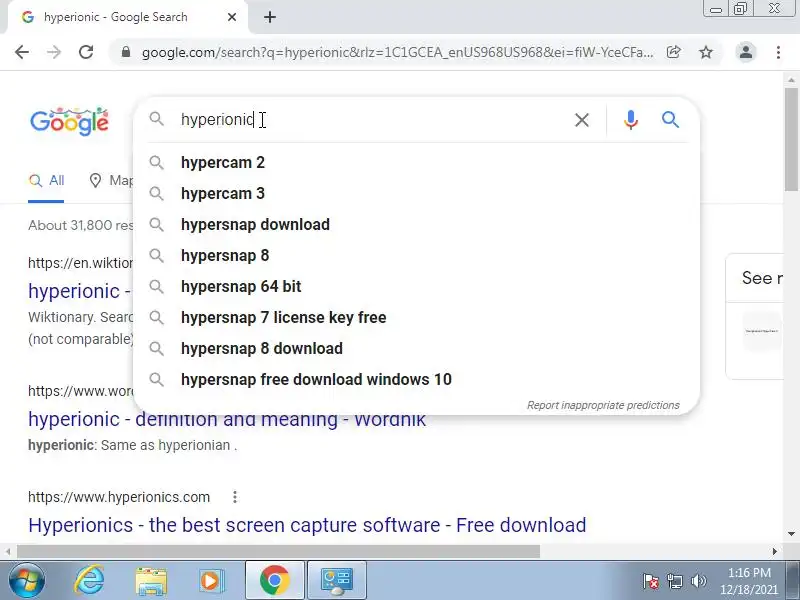Click the https://www.hyperionics.com URL text
The width and height of the screenshot is (800, 600).
pyautogui.click(x=119, y=497)
